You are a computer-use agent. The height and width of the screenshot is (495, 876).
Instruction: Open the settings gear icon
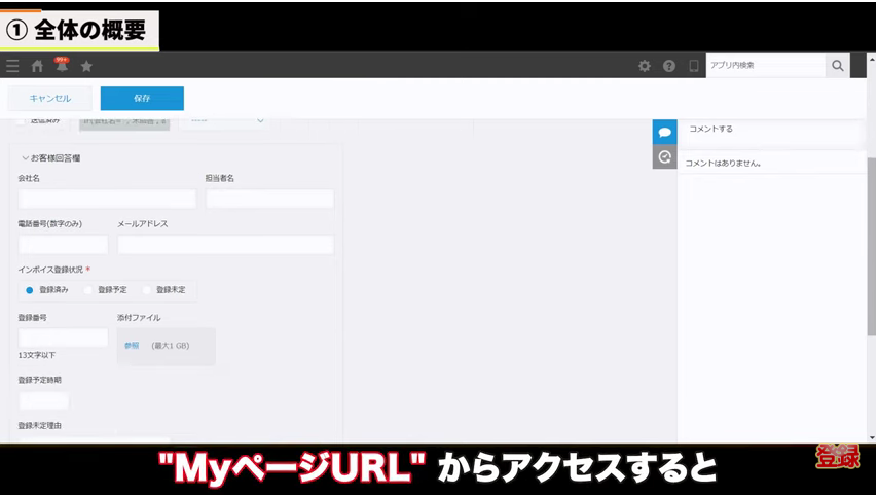click(x=644, y=66)
